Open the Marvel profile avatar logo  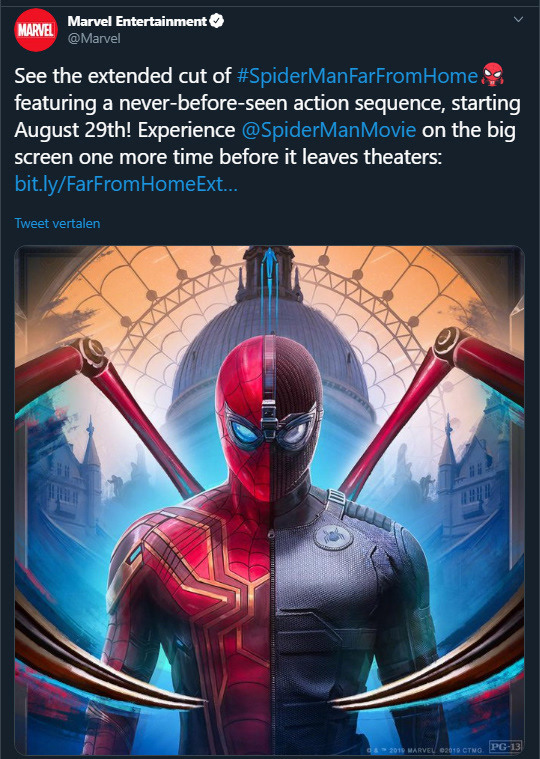tap(35, 30)
